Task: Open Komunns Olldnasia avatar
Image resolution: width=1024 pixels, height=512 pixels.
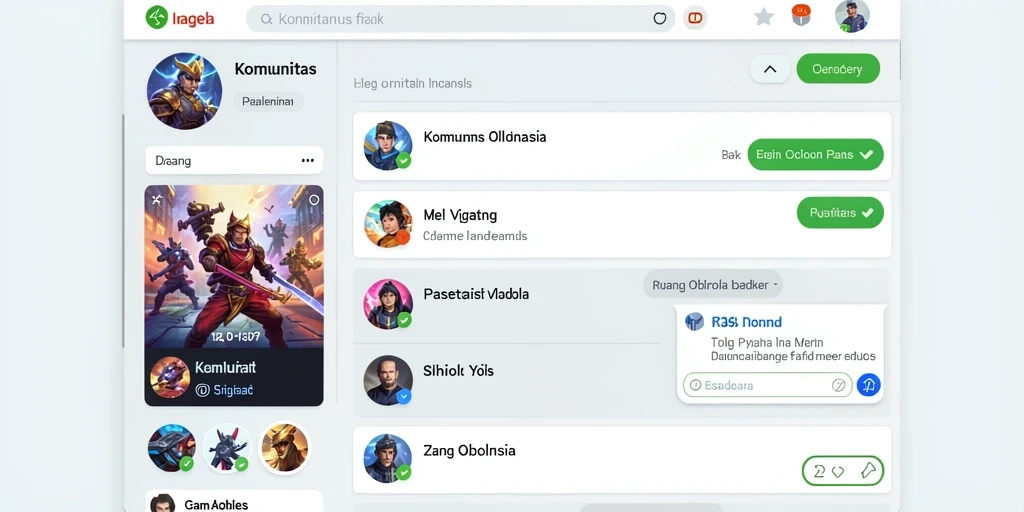Action: pyautogui.click(x=388, y=146)
